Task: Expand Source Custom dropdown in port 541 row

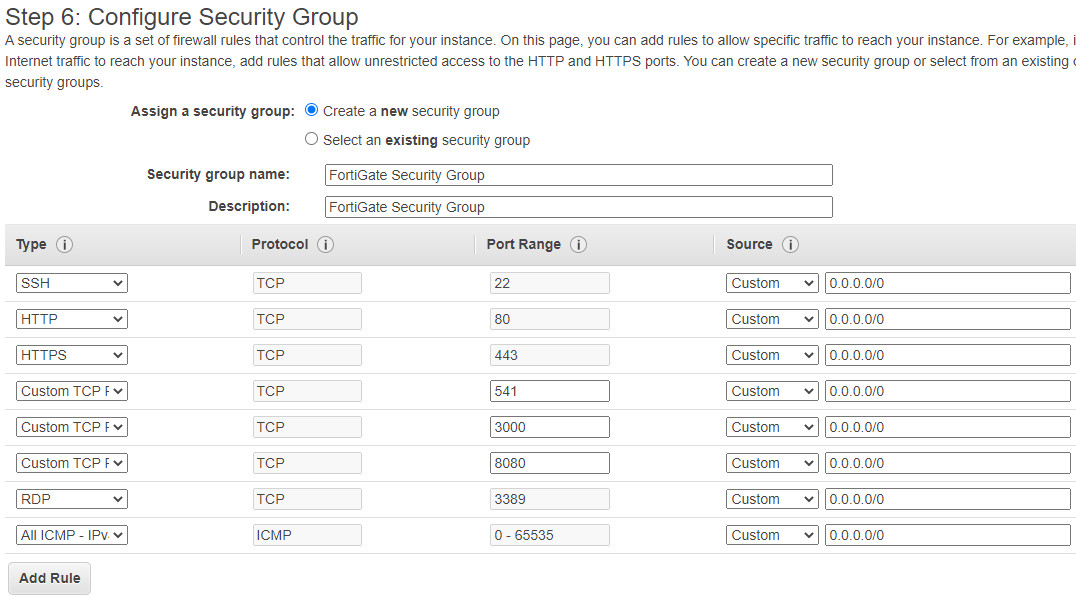Action: 772,391
